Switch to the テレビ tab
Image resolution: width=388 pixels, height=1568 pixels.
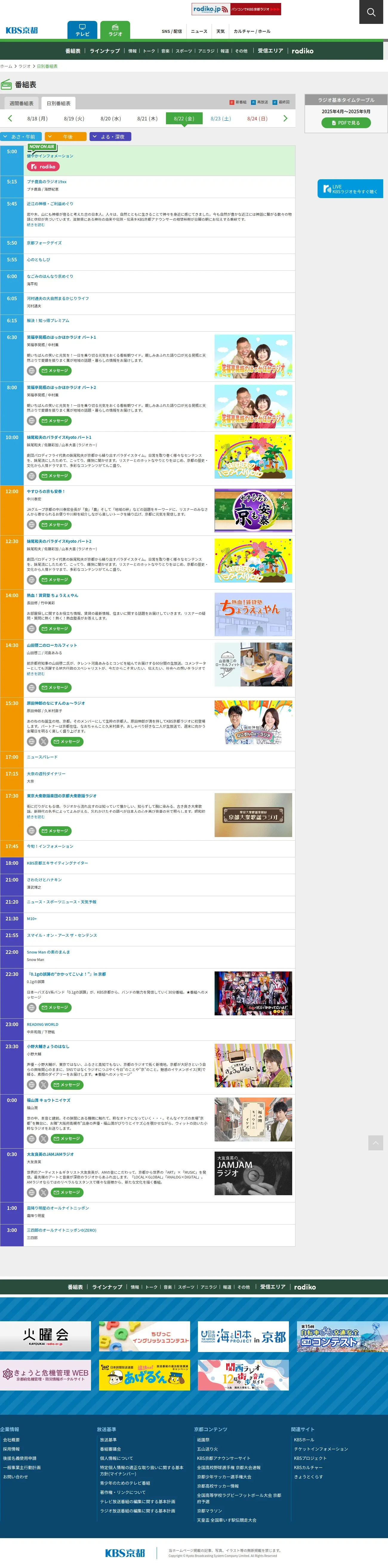pyautogui.click(x=82, y=30)
